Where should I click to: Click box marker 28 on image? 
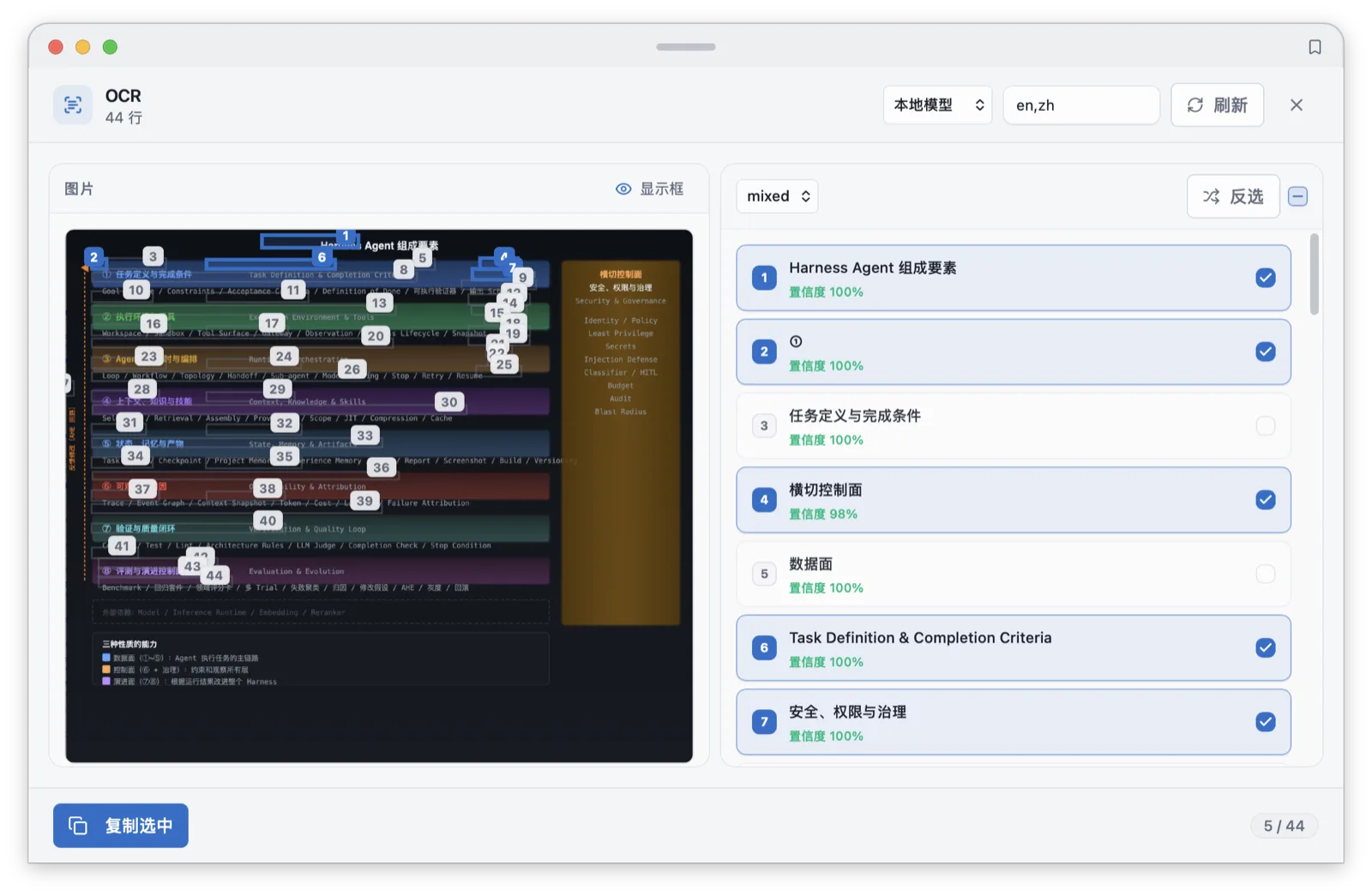(142, 389)
